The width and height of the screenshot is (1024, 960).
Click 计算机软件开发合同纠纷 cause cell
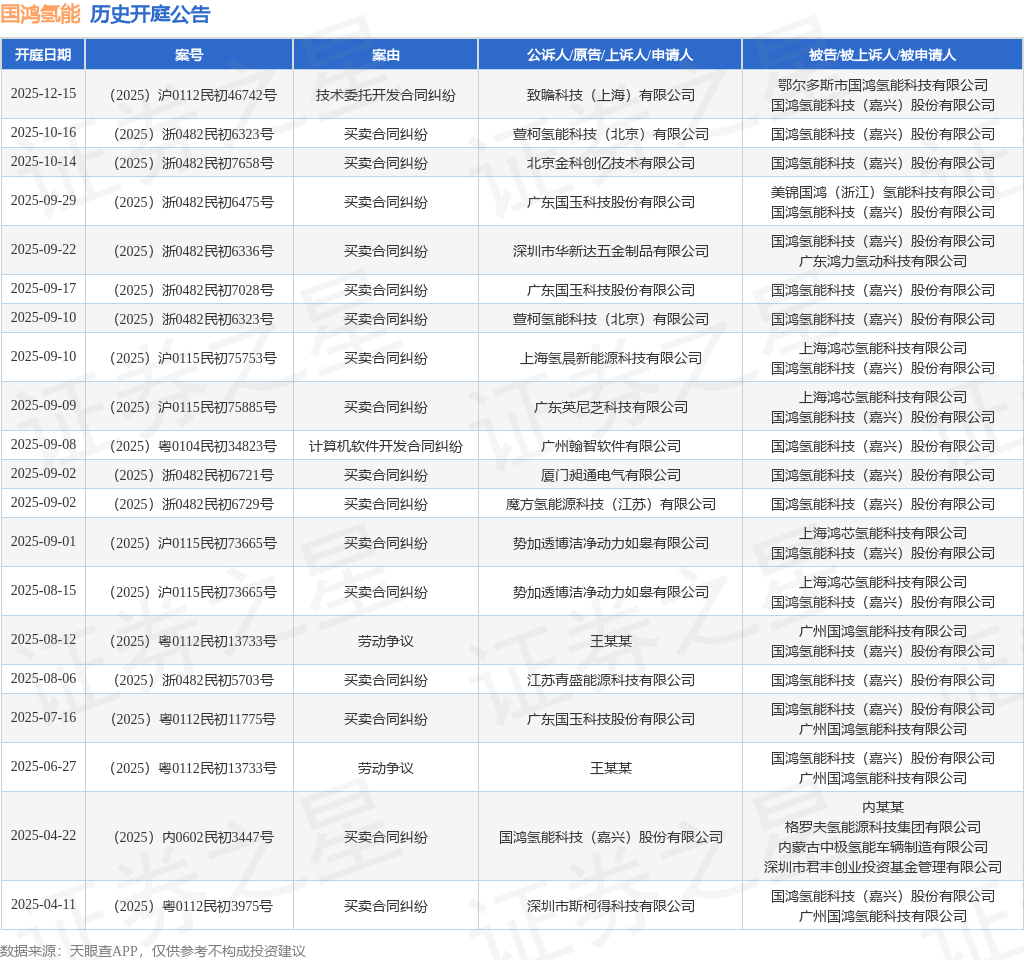click(386, 446)
